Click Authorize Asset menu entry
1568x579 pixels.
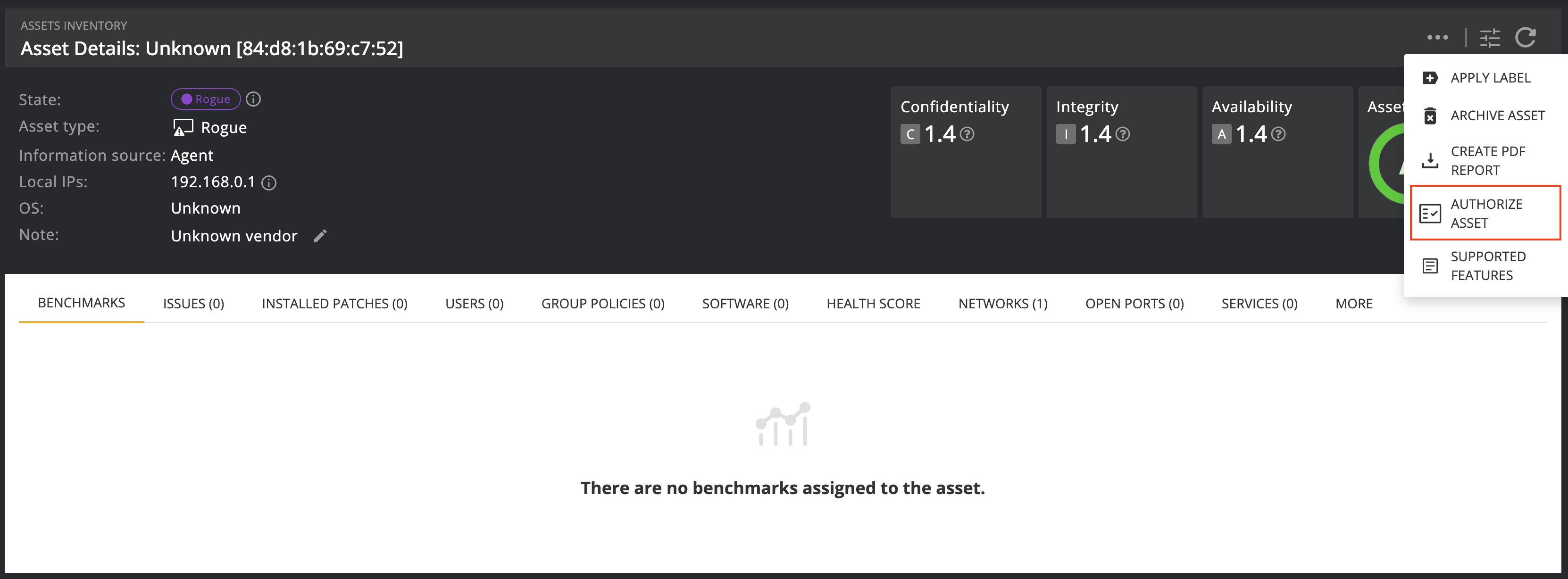[x=1486, y=214]
